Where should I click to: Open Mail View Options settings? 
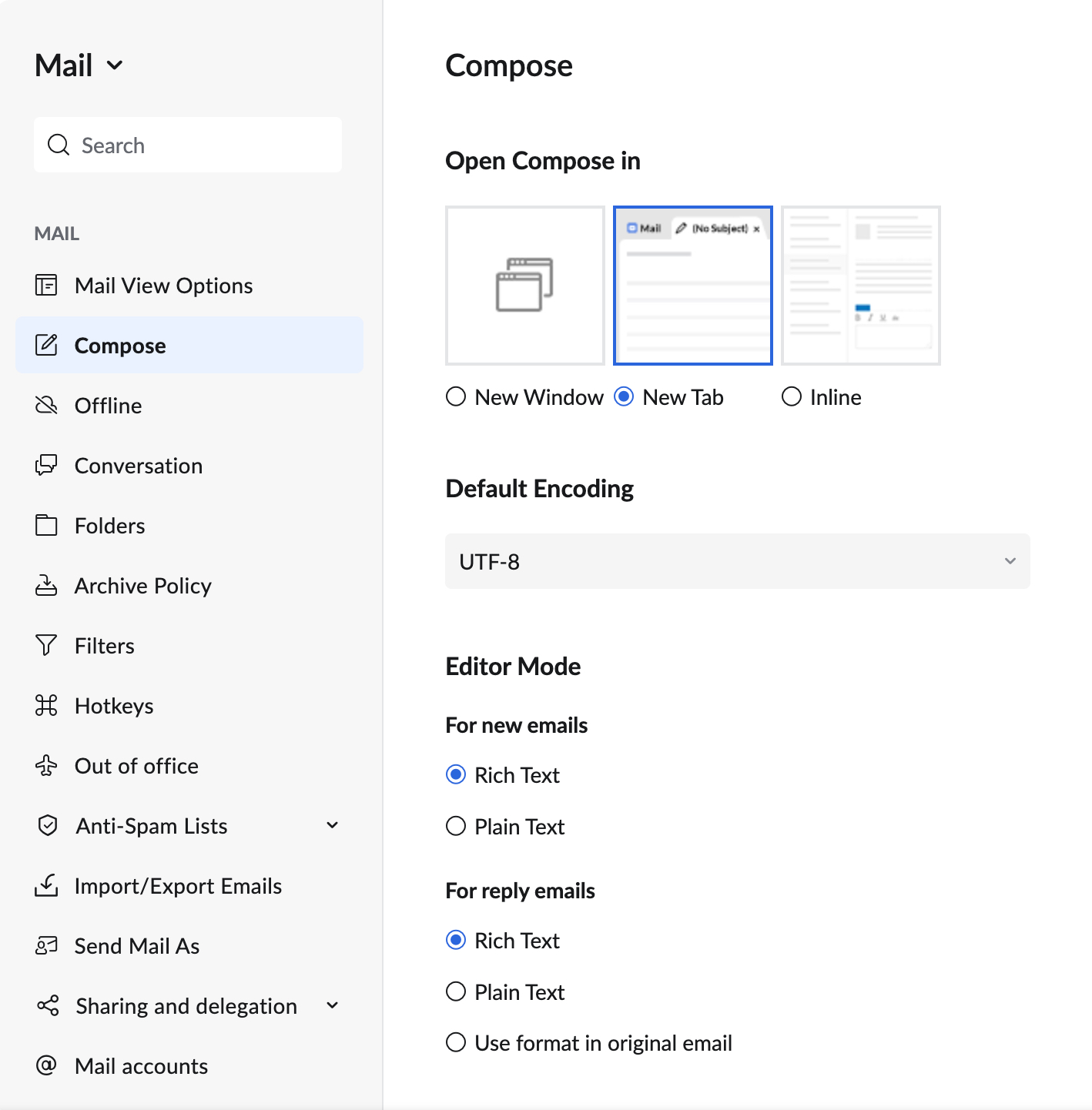[x=163, y=285]
